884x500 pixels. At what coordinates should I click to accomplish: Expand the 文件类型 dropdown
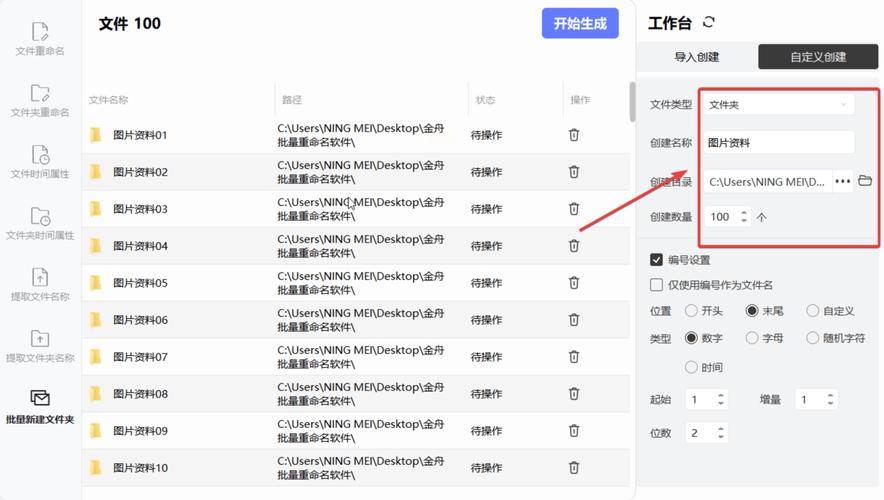point(779,104)
